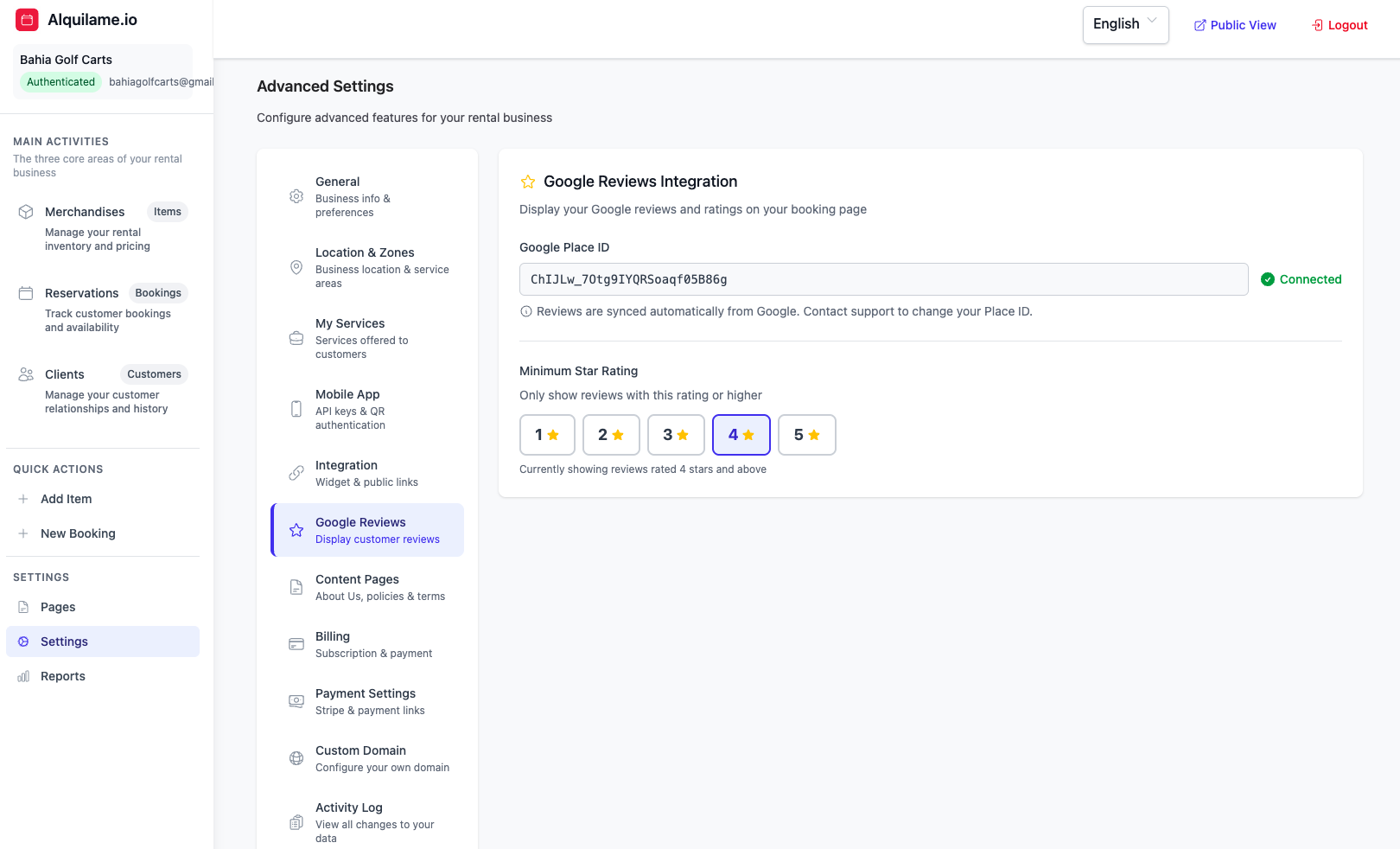This screenshot has width=1400, height=849.
Task: Click the Alquilame.io logo icon
Action: 28,20
